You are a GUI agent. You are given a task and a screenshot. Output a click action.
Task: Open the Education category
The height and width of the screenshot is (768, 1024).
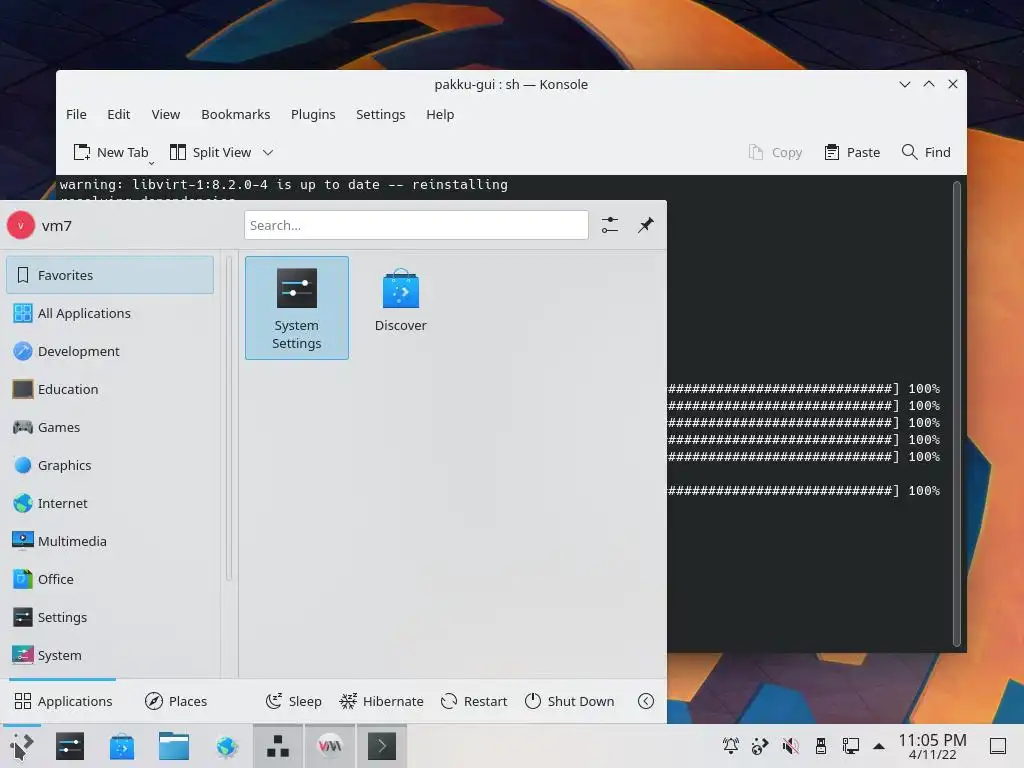tap(110, 389)
